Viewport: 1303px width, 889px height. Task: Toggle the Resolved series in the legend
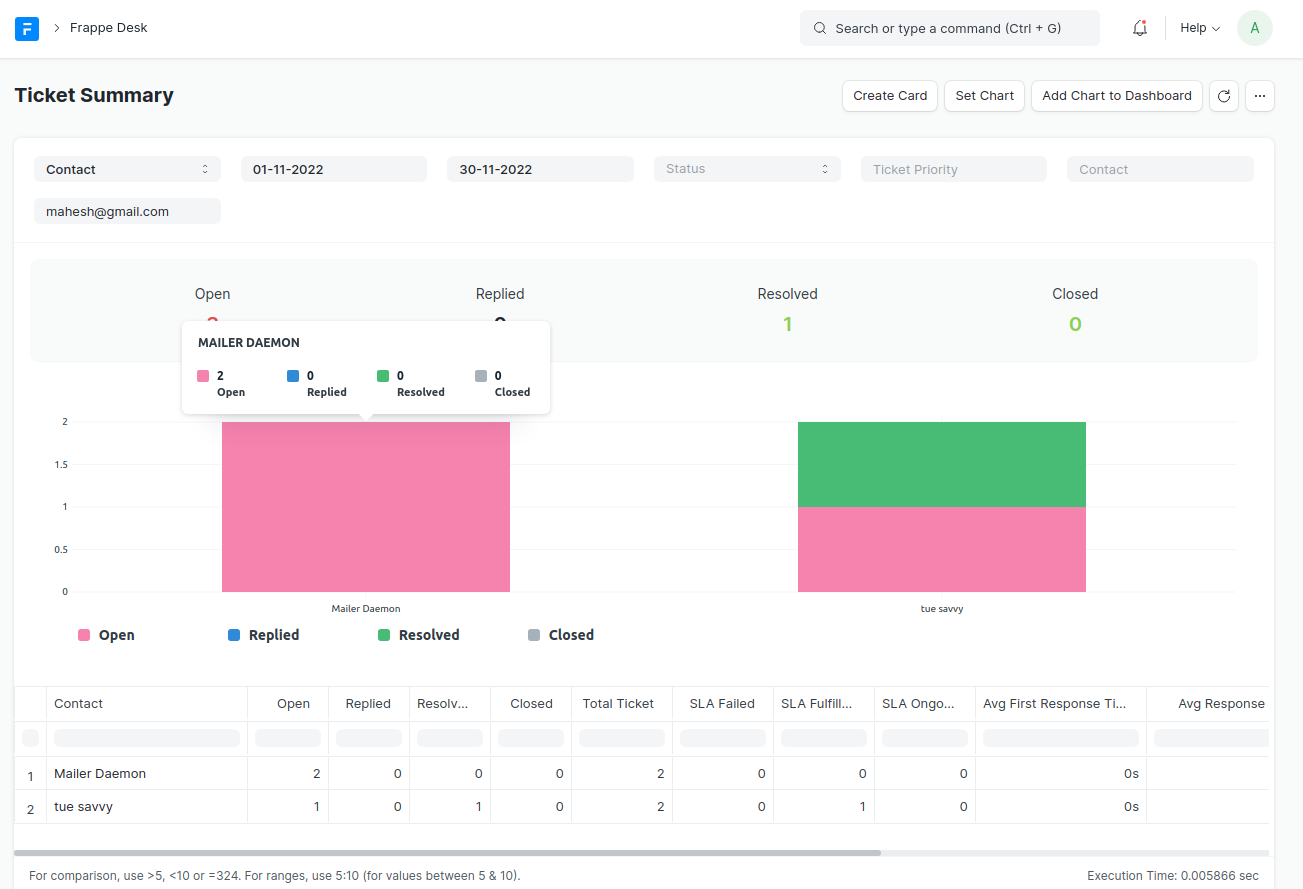pos(419,634)
